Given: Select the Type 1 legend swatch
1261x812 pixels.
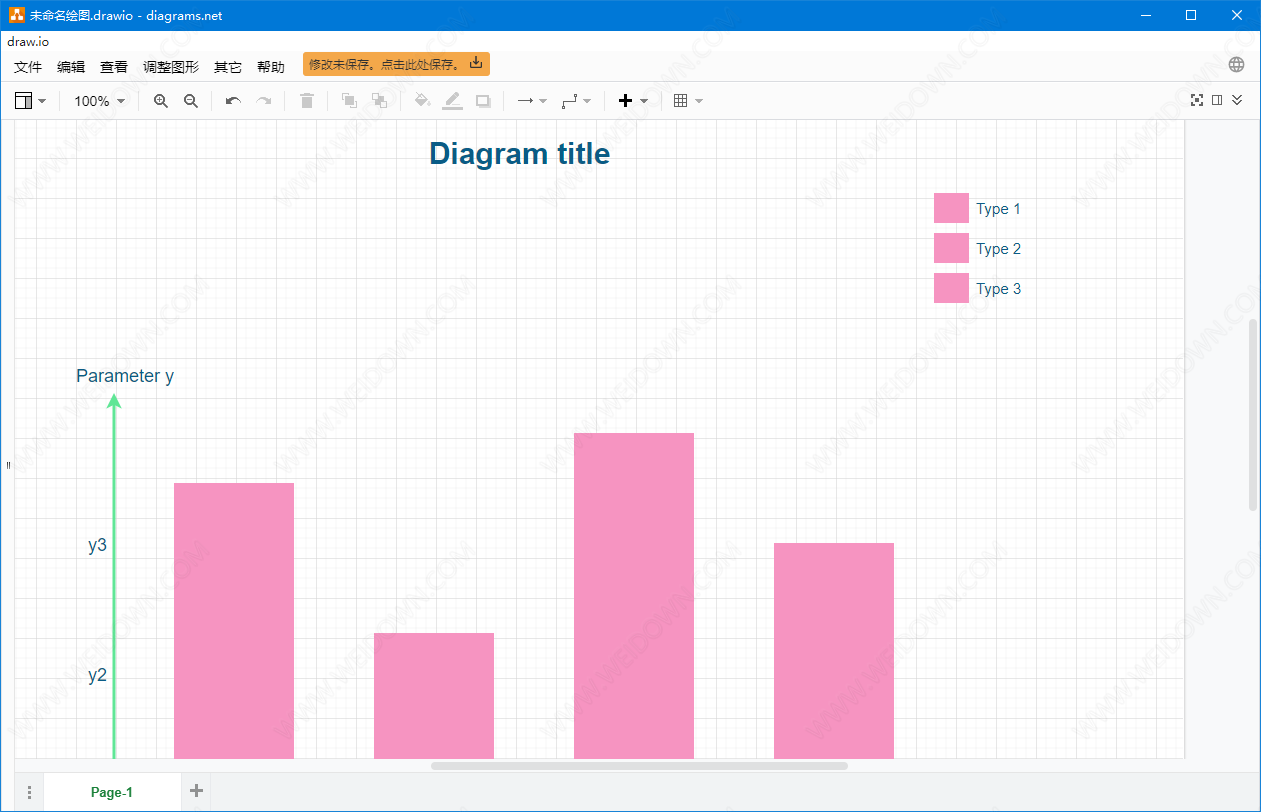Looking at the screenshot, I should (x=951, y=208).
